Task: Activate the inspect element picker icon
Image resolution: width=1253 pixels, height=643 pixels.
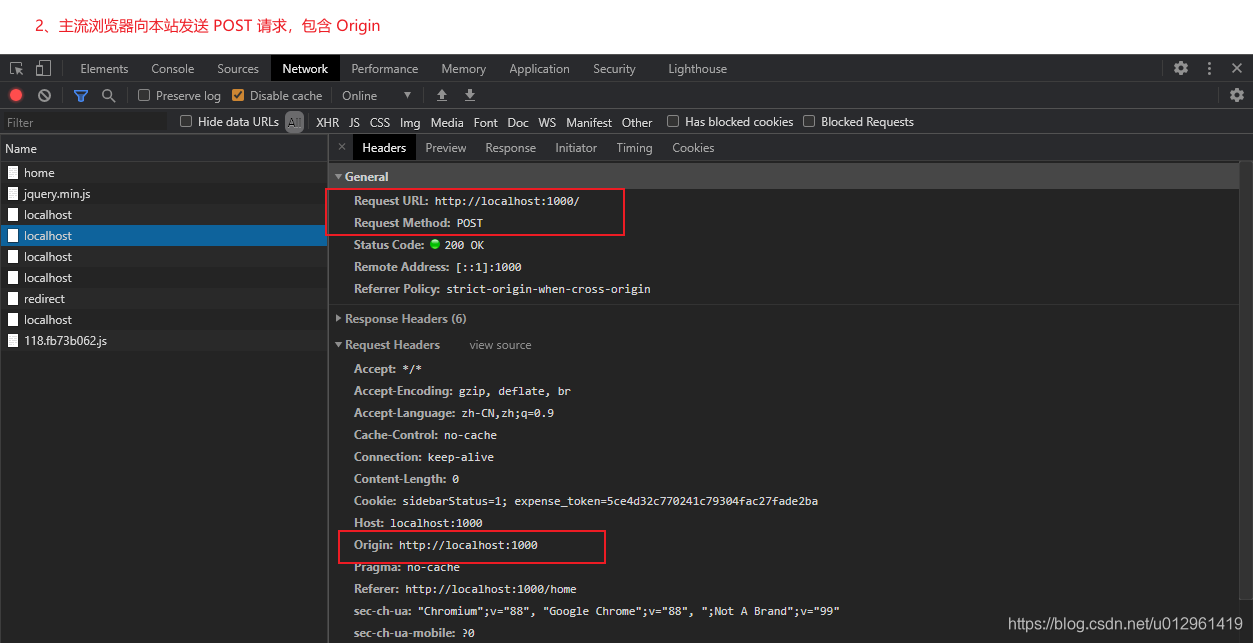Action: click(17, 68)
